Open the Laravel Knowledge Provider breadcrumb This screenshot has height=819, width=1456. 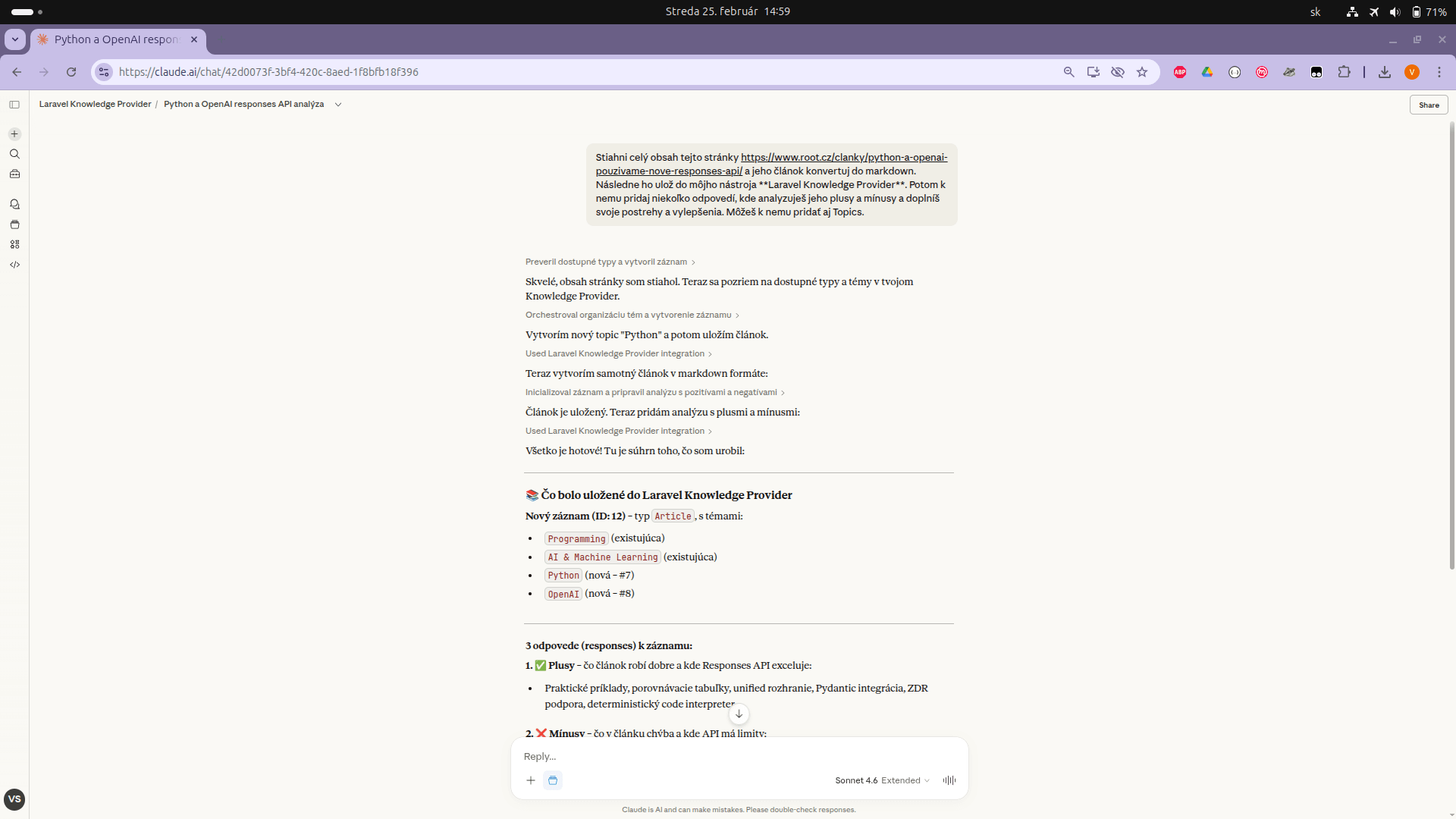(95, 105)
